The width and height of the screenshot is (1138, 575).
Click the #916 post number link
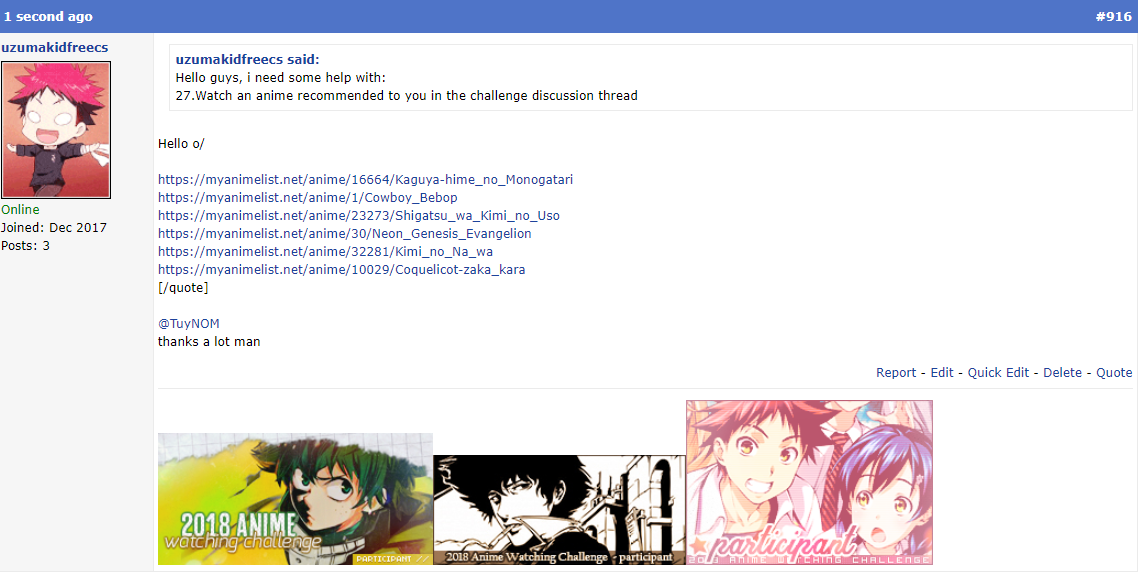pos(1113,17)
